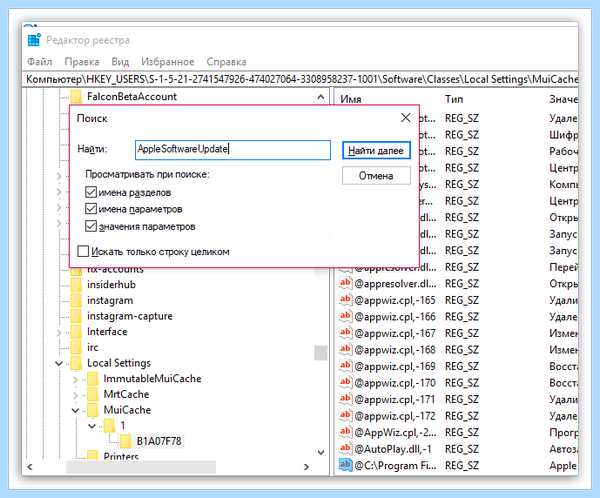This screenshot has width=600, height=498.
Task: Click the tree scroll up arrow
Action: [x=321, y=97]
